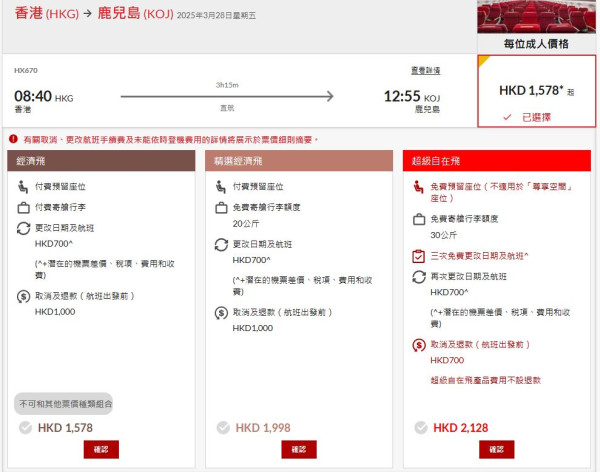Screen dimensions: 600x472
Task: Click 再次更改日期及航班 text
Action: point(468,276)
